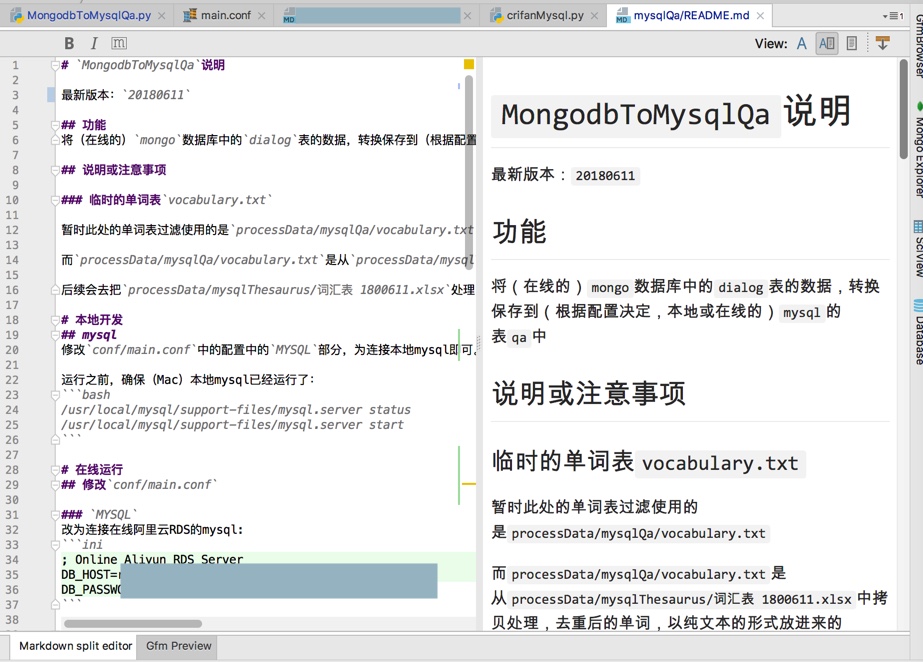Screen dimensions: 923x662
Task: Click the yellow inspection status indicator
Action: pos(469,64)
